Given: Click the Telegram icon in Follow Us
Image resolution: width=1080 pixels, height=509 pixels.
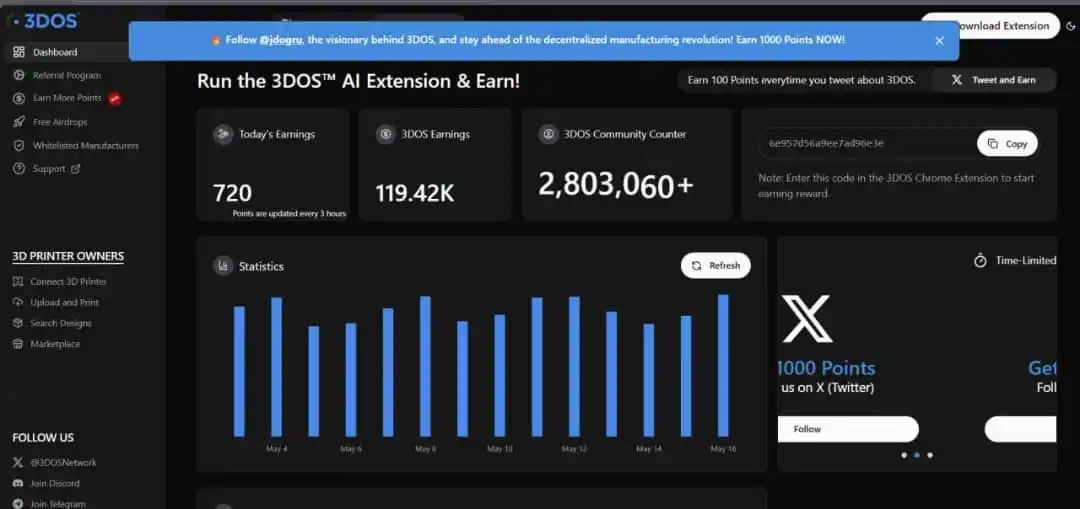Looking at the screenshot, I should (18, 503).
